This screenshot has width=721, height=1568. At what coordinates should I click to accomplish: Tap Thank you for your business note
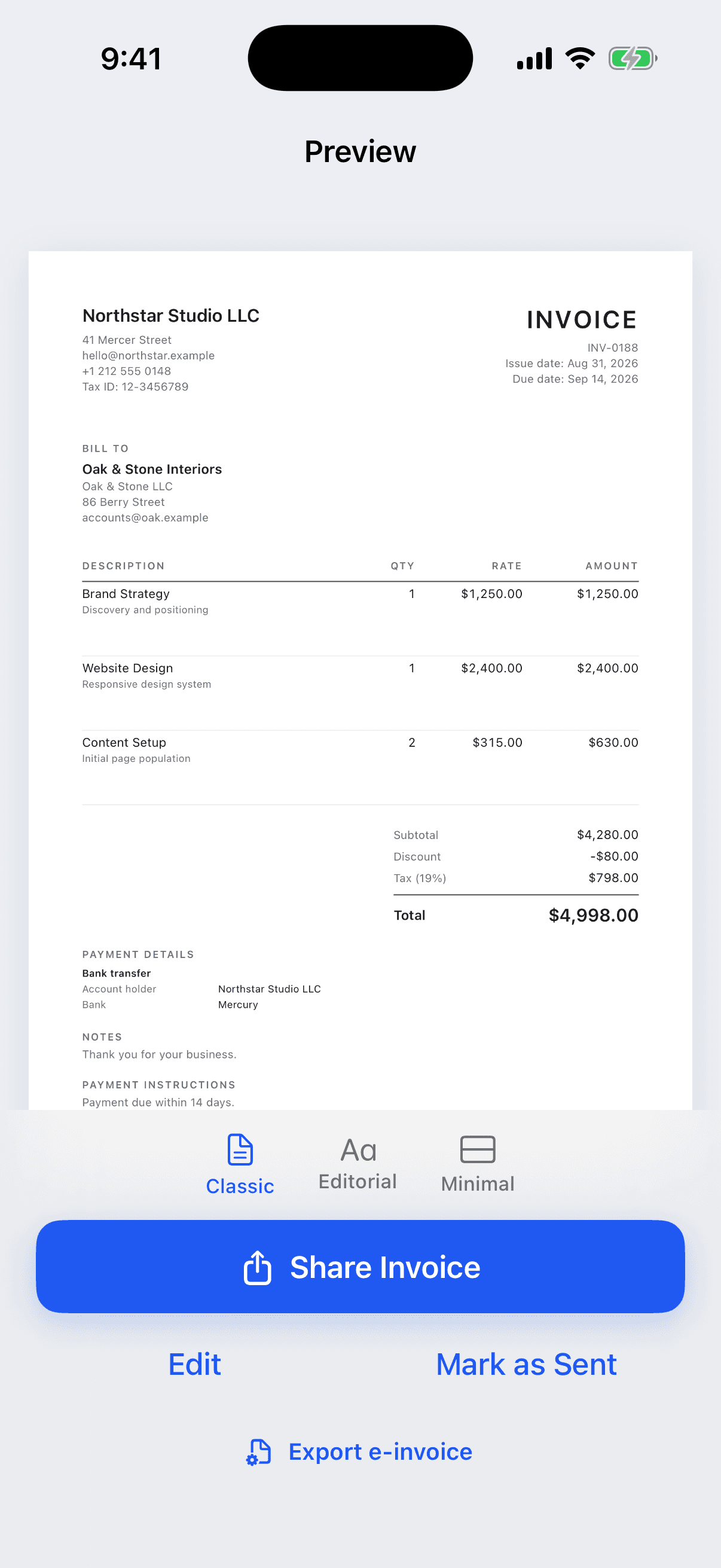(x=160, y=1054)
